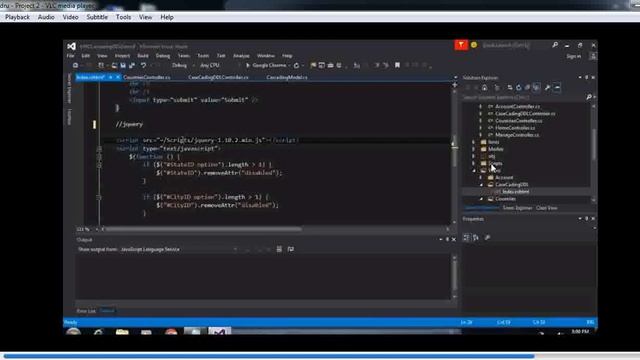Collapse the Views folder
Viewport: 640px width, 360px height.
coord(473,170)
